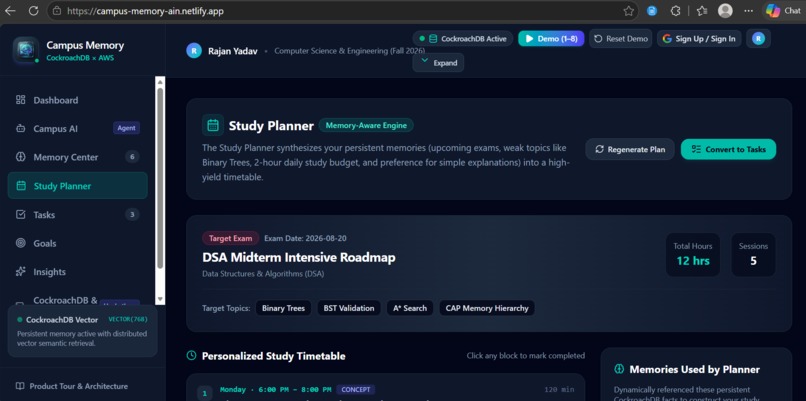Screen dimensions: 806x401
Task: Open Memory Center in sidebar
Action: [78, 157]
